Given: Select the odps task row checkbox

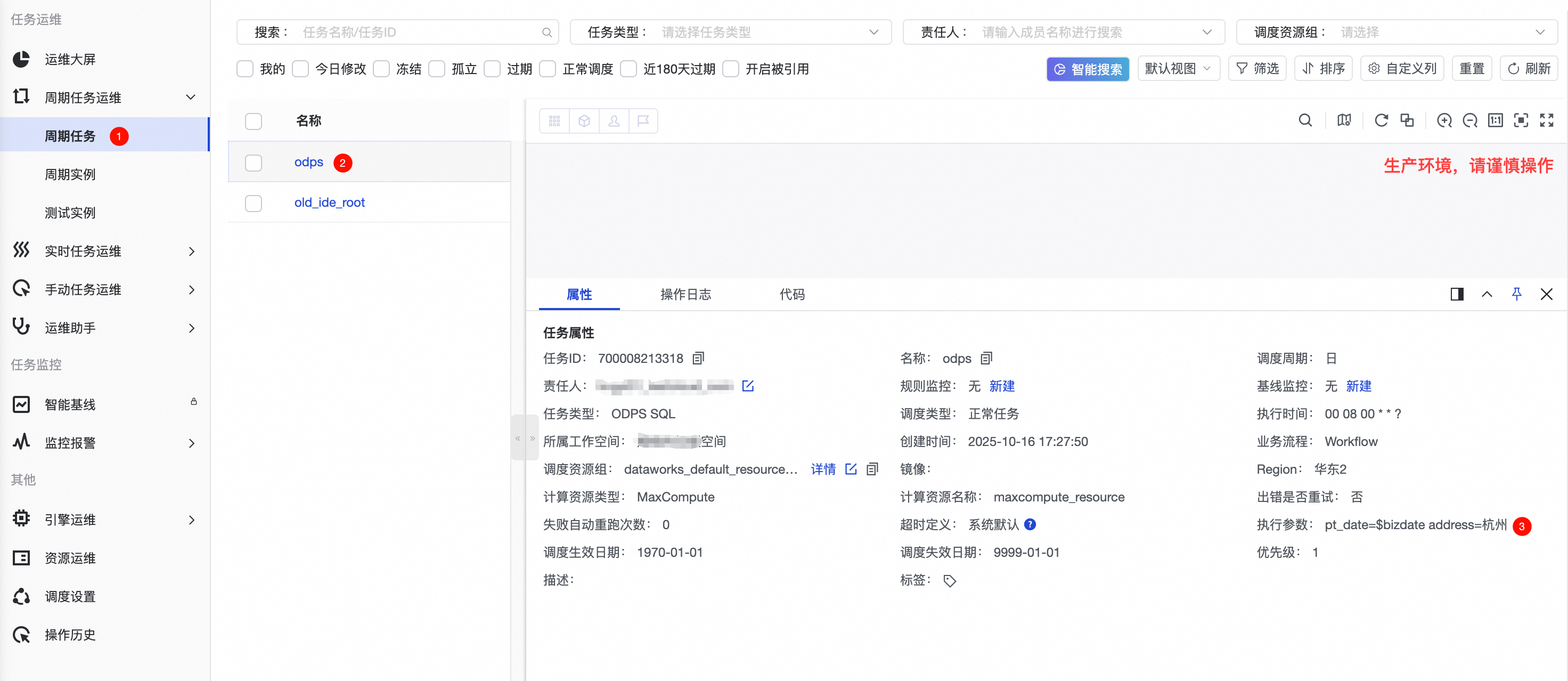Looking at the screenshot, I should click(x=253, y=163).
